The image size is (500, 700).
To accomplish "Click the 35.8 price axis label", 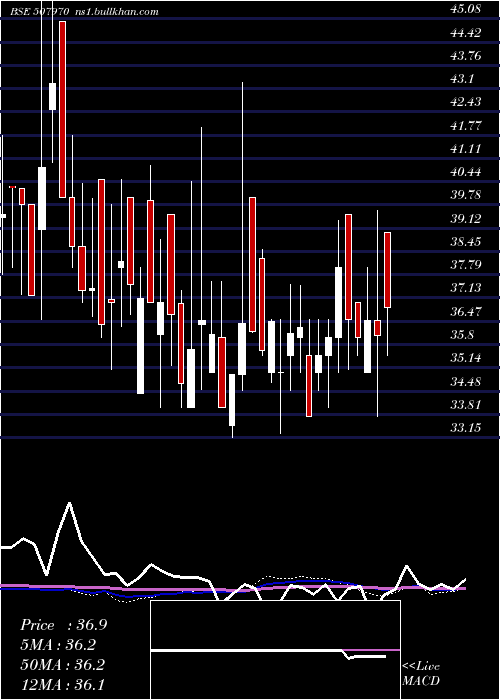I will [462, 335].
